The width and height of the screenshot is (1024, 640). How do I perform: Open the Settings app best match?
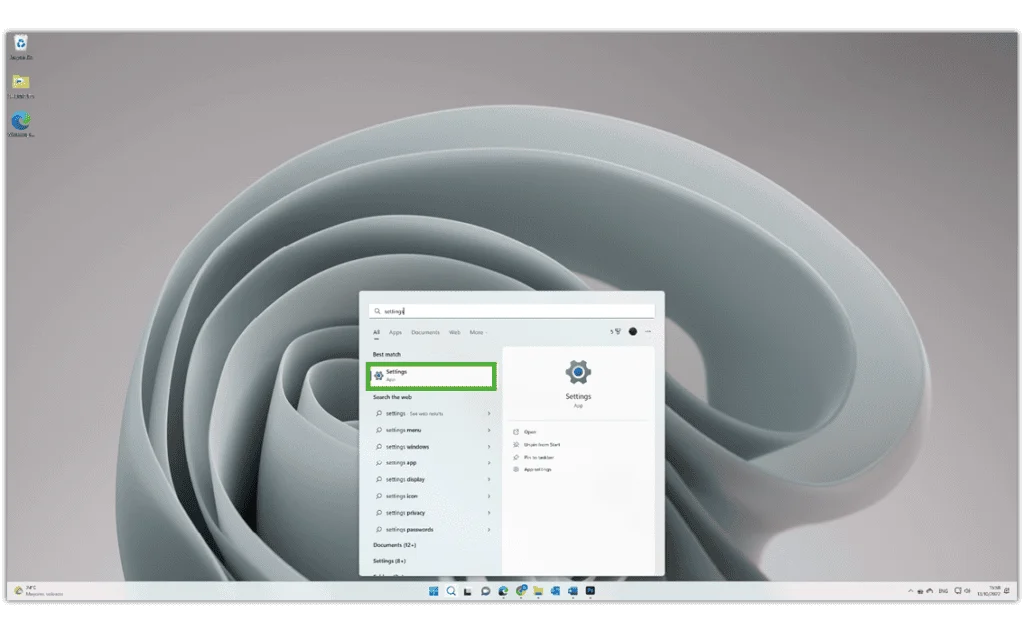click(432, 376)
